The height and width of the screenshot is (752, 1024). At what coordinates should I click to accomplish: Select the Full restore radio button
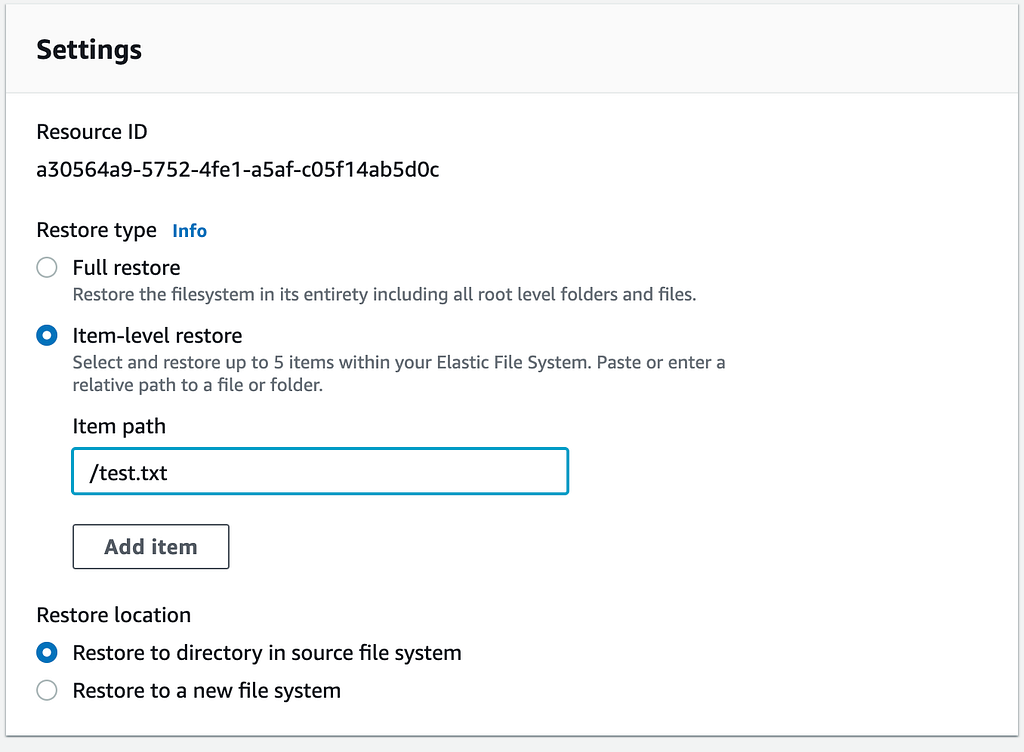click(x=47, y=267)
